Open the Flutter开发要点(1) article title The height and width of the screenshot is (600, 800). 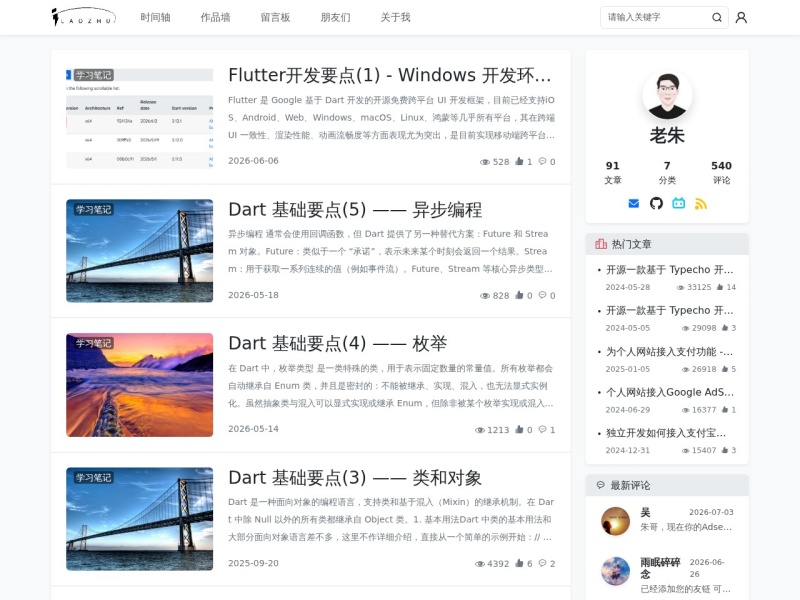pos(390,75)
